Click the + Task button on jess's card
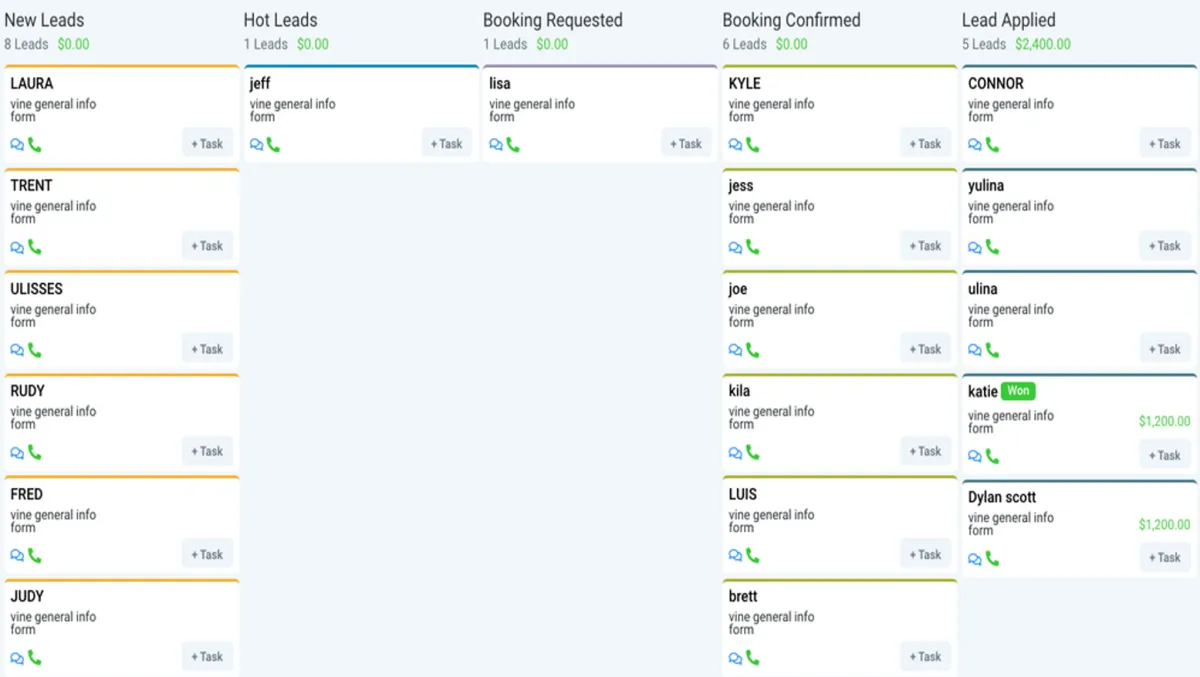The height and width of the screenshot is (677, 1200). coord(926,246)
